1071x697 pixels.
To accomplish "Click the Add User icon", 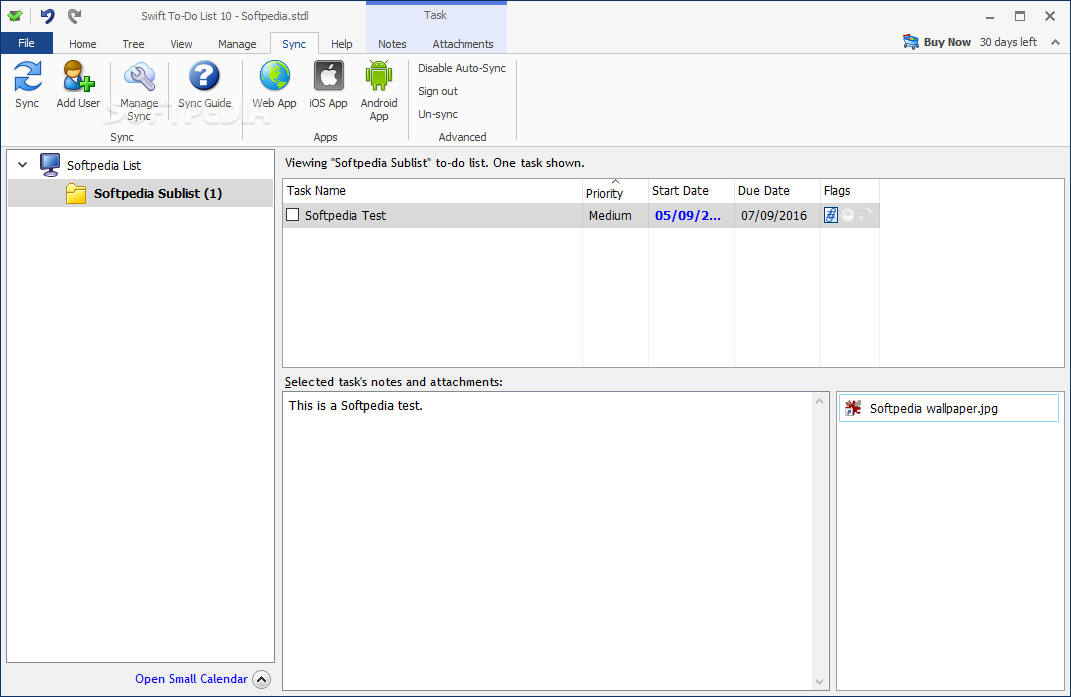I will (x=78, y=76).
